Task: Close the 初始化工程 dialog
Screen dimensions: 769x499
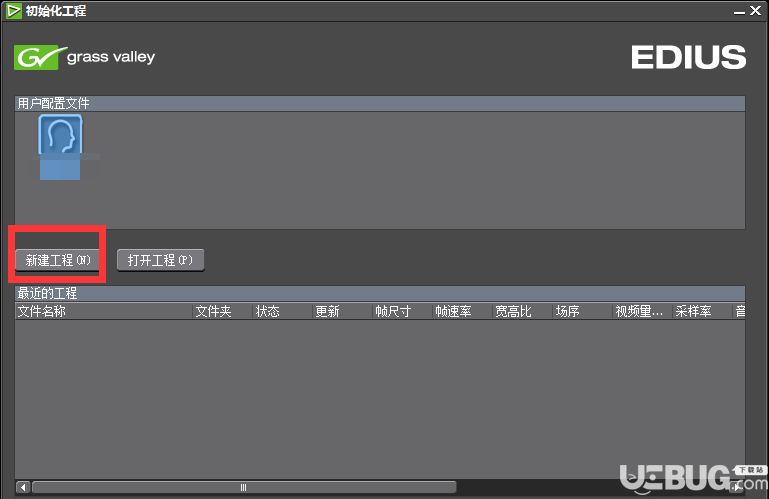Action: 756,10
